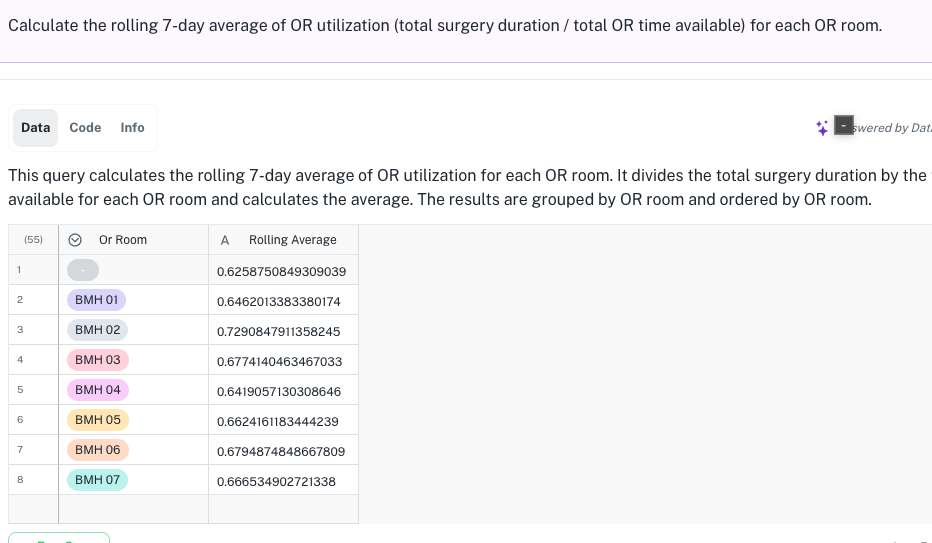Open the Rolling Average column header

284,240
